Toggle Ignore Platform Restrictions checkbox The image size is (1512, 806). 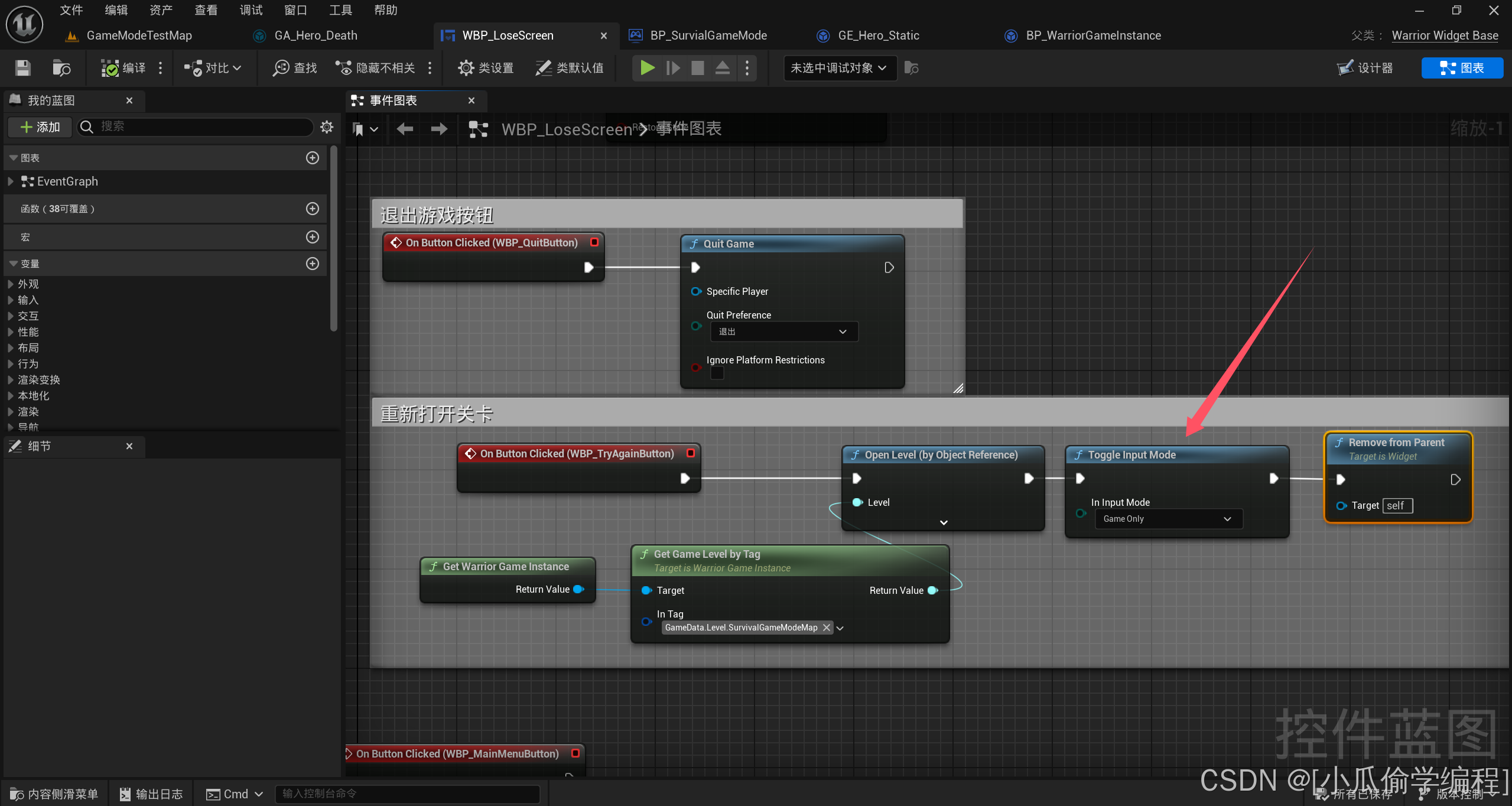click(x=717, y=373)
